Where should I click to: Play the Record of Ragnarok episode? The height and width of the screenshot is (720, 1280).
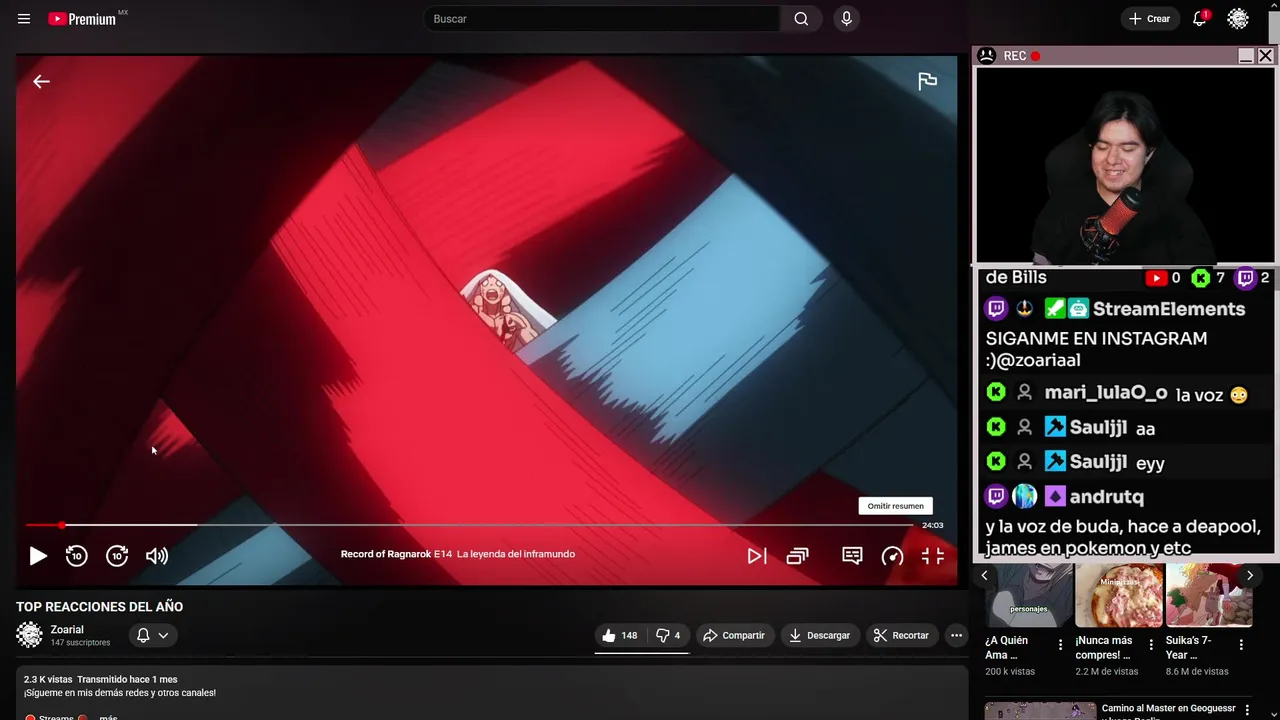click(38, 556)
